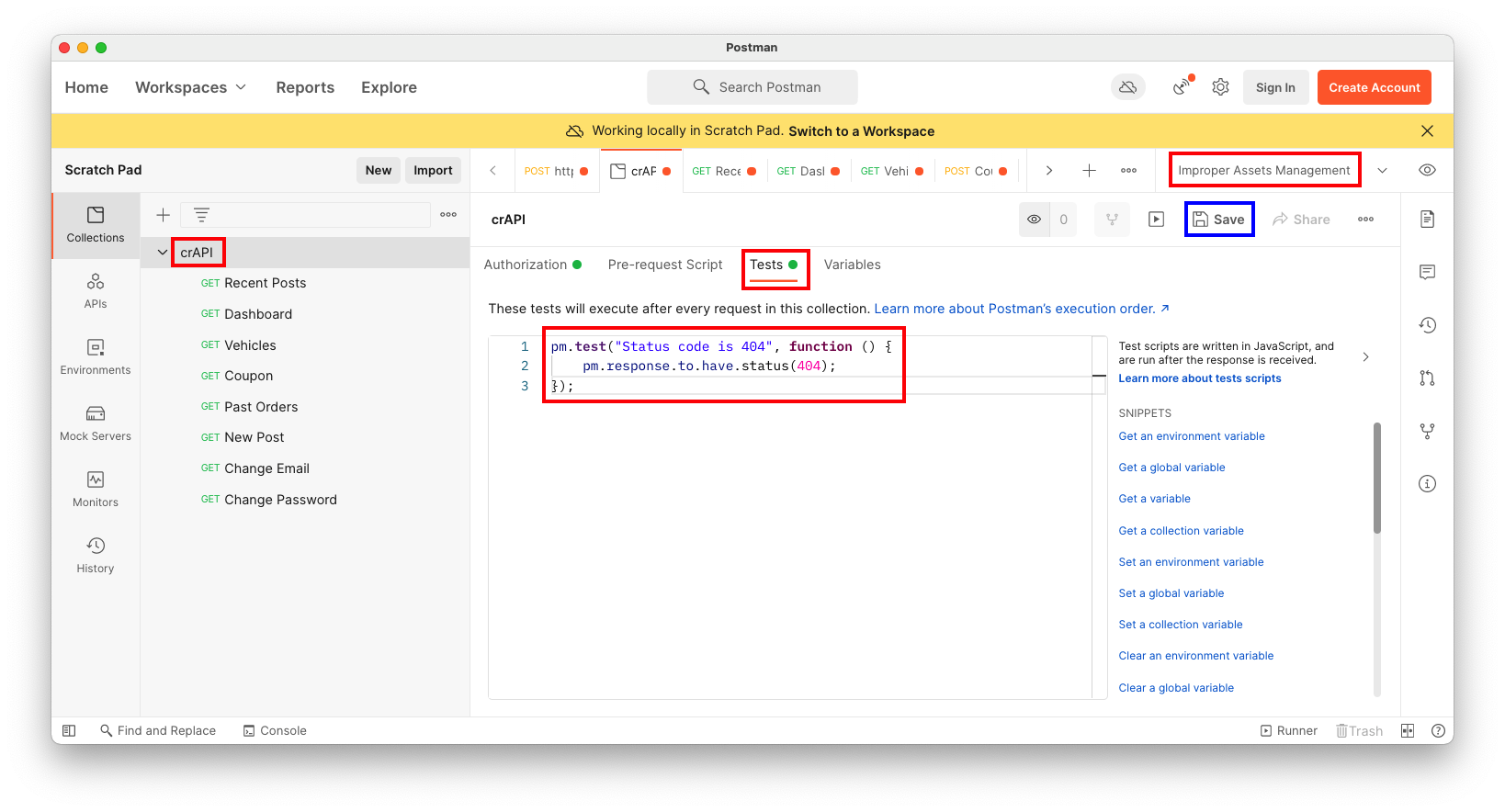Screen dimensions: 1505x812
Task: Open the Variables tab
Action: 852,265
